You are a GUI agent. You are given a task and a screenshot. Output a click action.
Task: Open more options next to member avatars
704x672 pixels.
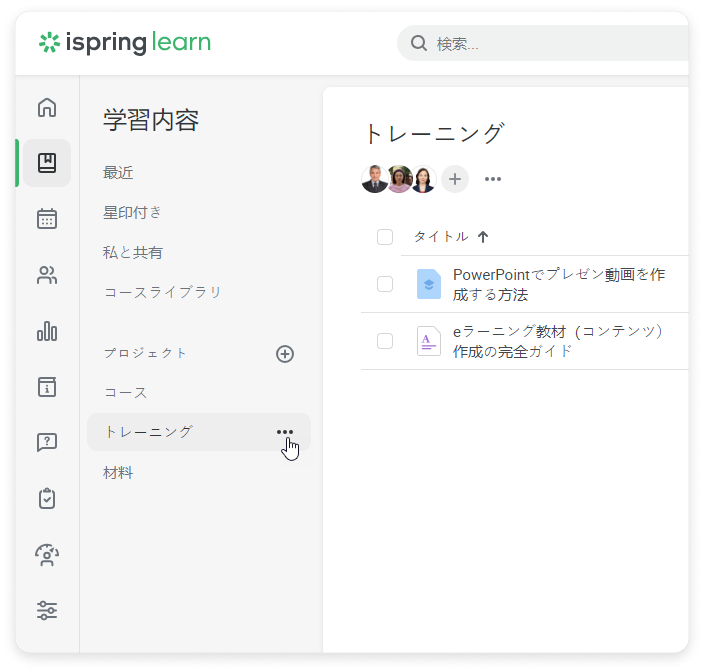click(x=493, y=179)
